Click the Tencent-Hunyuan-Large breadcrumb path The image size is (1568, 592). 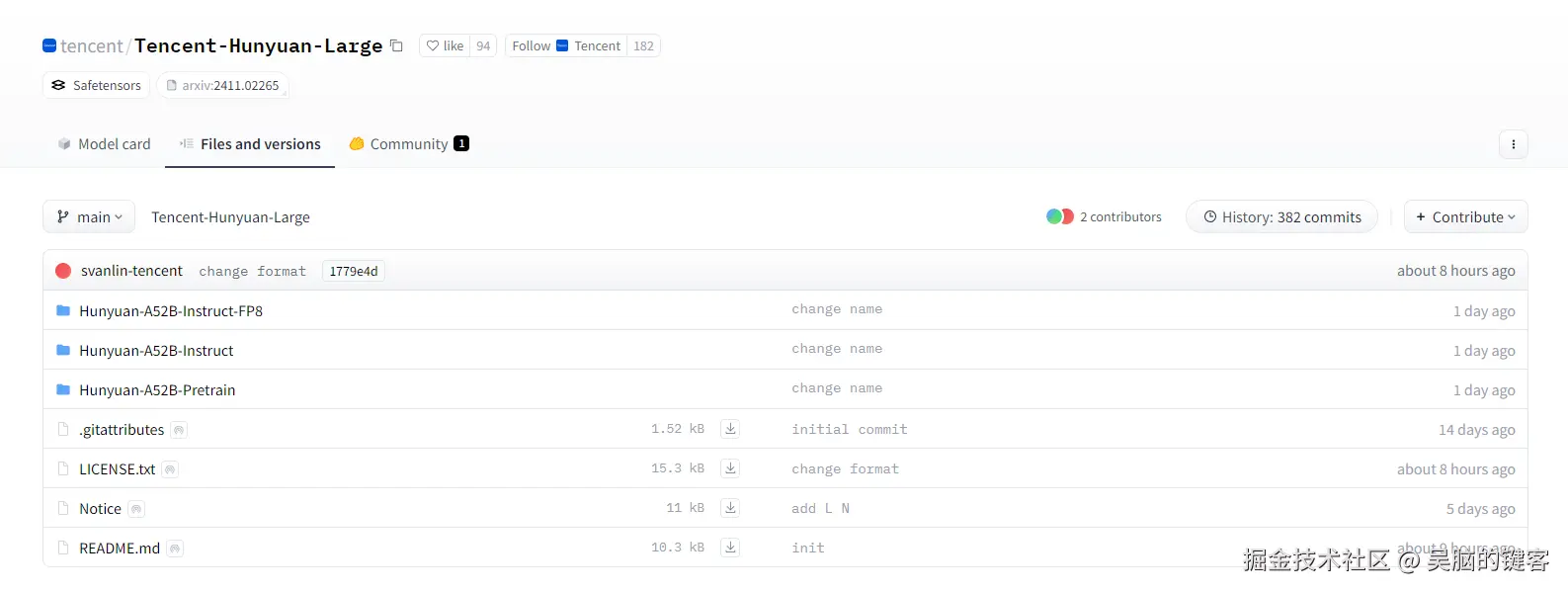[x=230, y=217]
